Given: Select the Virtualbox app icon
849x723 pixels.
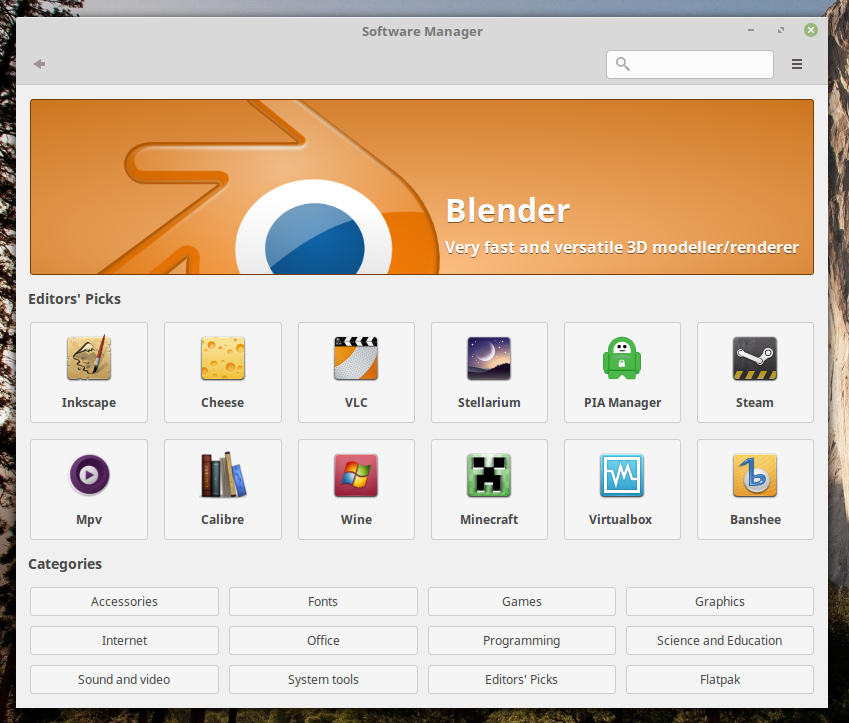Looking at the screenshot, I should (x=622, y=475).
